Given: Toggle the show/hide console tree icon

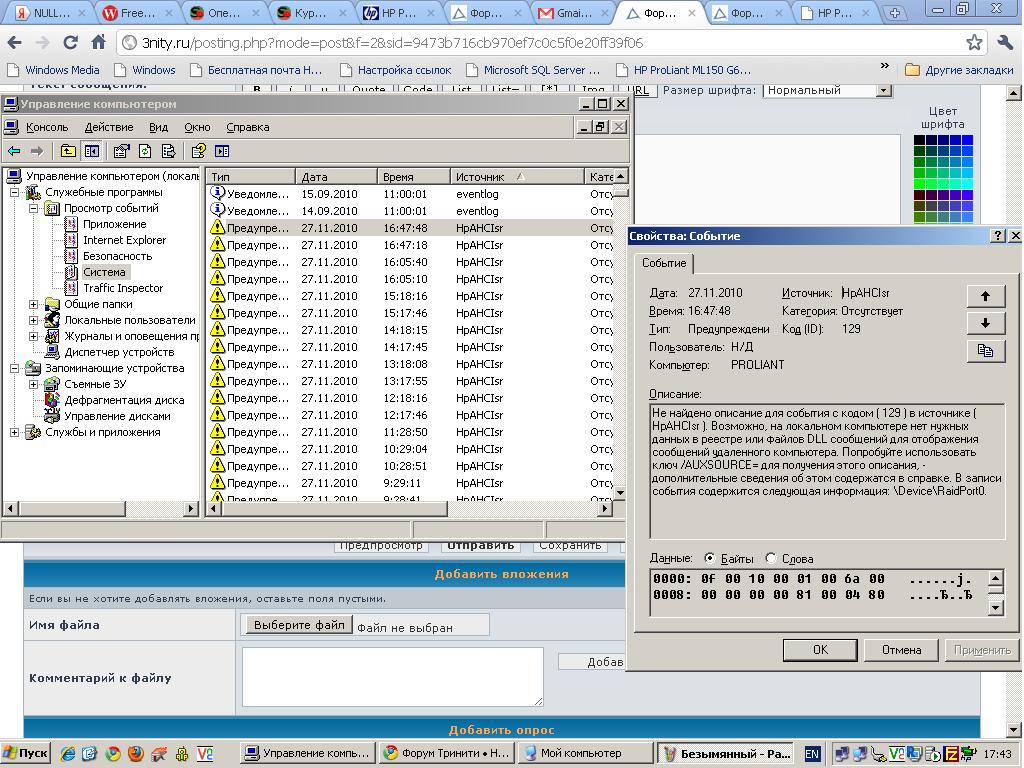Looking at the screenshot, I should coord(92,151).
